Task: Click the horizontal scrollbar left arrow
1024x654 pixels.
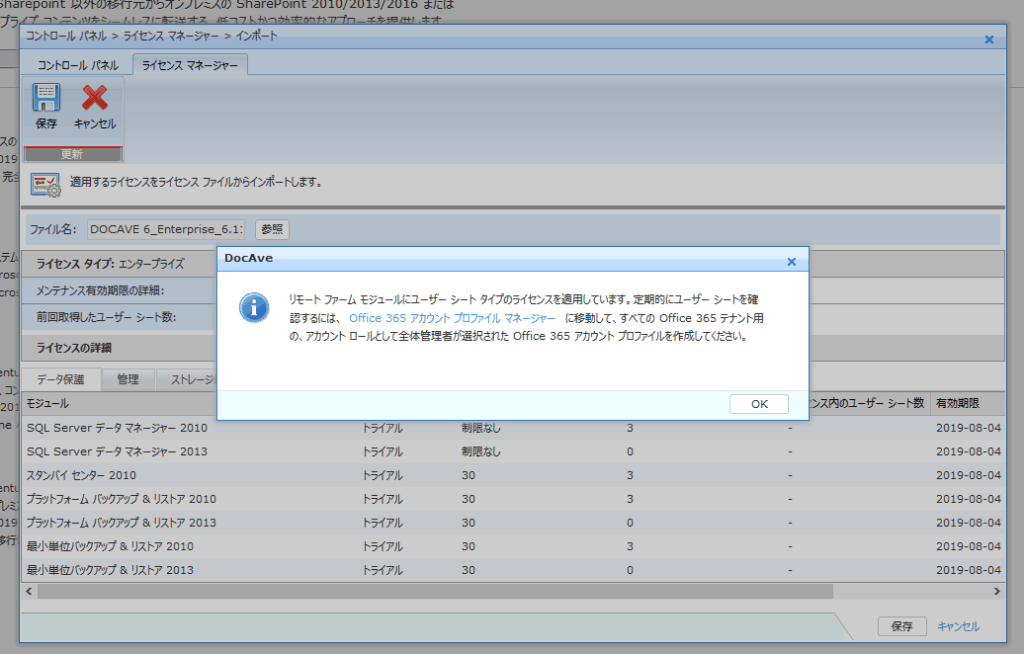Action: [x=29, y=591]
